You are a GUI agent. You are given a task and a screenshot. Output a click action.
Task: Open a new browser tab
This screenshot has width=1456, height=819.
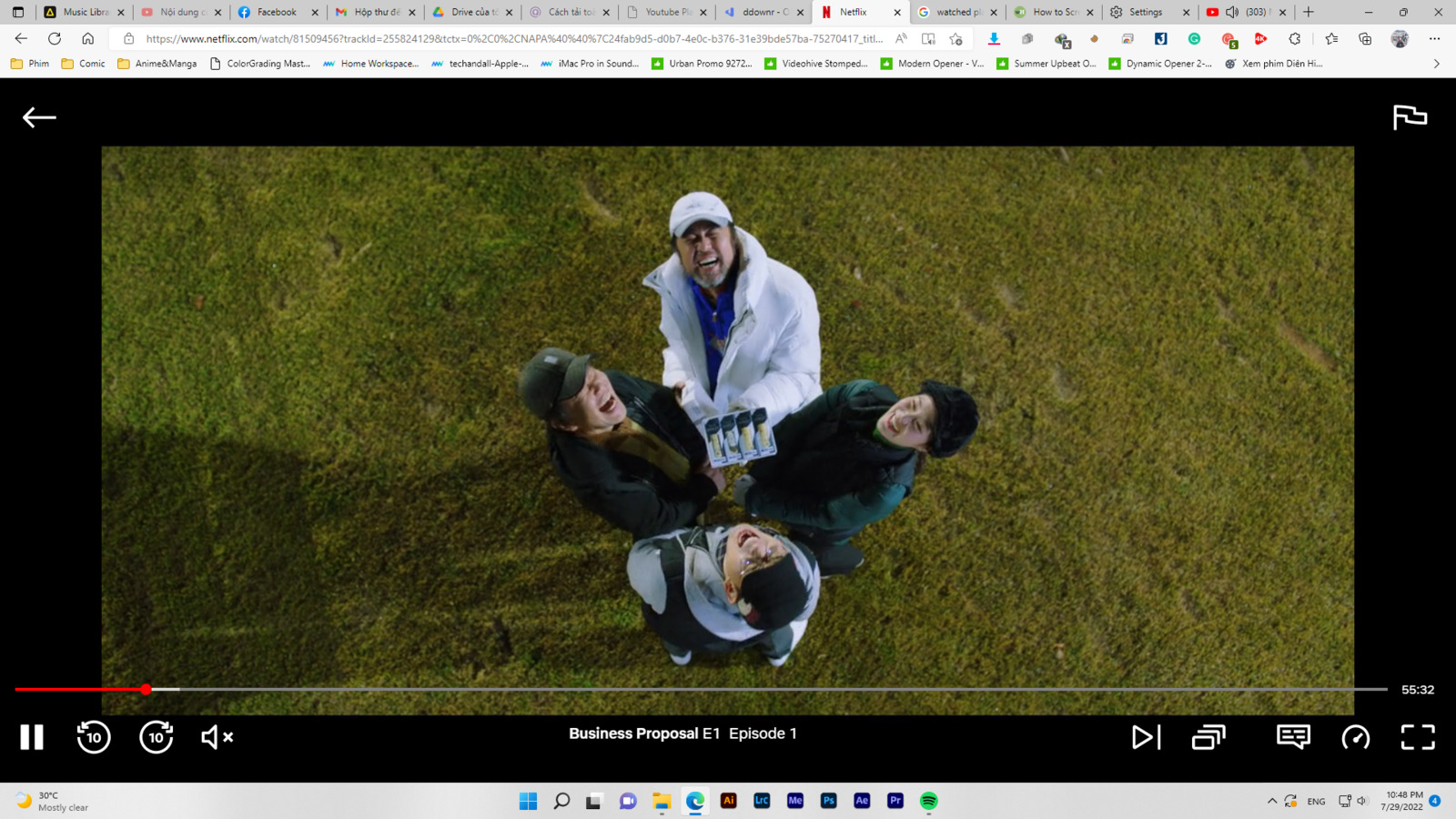click(x=1309, y=12)
